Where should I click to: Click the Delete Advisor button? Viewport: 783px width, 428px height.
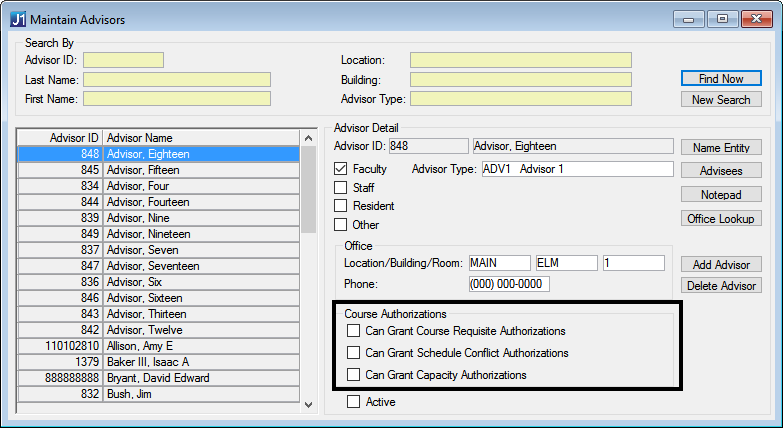point(720,286)
